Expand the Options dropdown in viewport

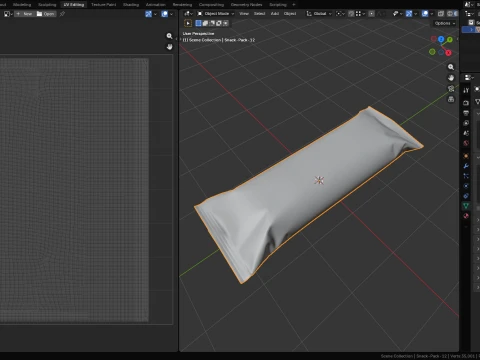coord(445,23)
